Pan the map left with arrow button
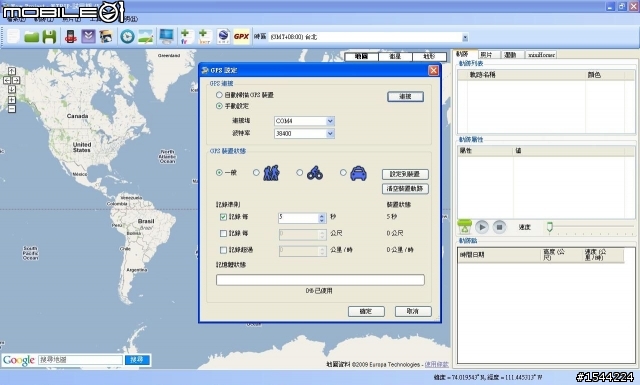Screen dimensions: 640x385 point(7,80)
